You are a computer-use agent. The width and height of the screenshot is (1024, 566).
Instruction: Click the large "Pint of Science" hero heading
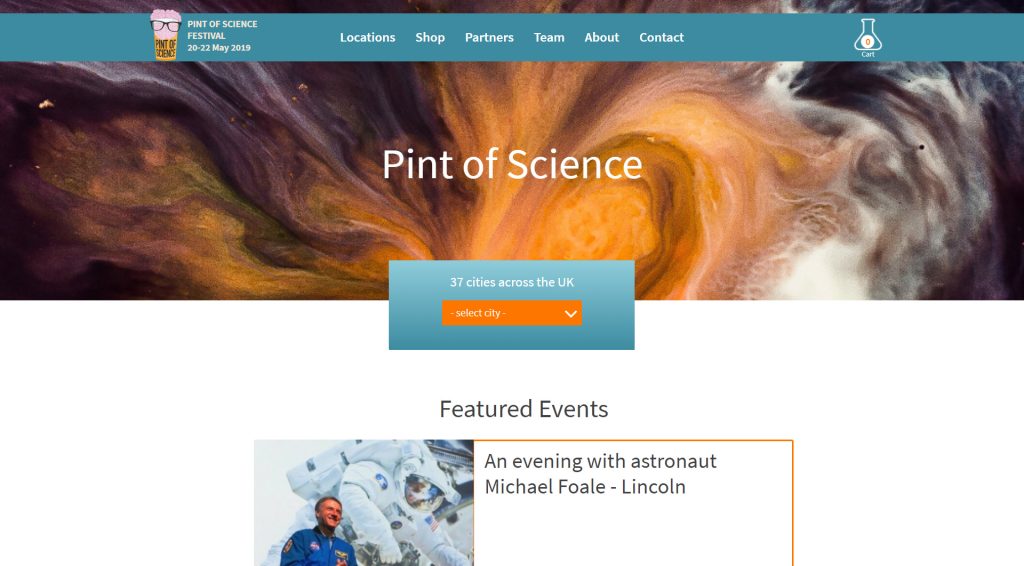coord(512,164)
